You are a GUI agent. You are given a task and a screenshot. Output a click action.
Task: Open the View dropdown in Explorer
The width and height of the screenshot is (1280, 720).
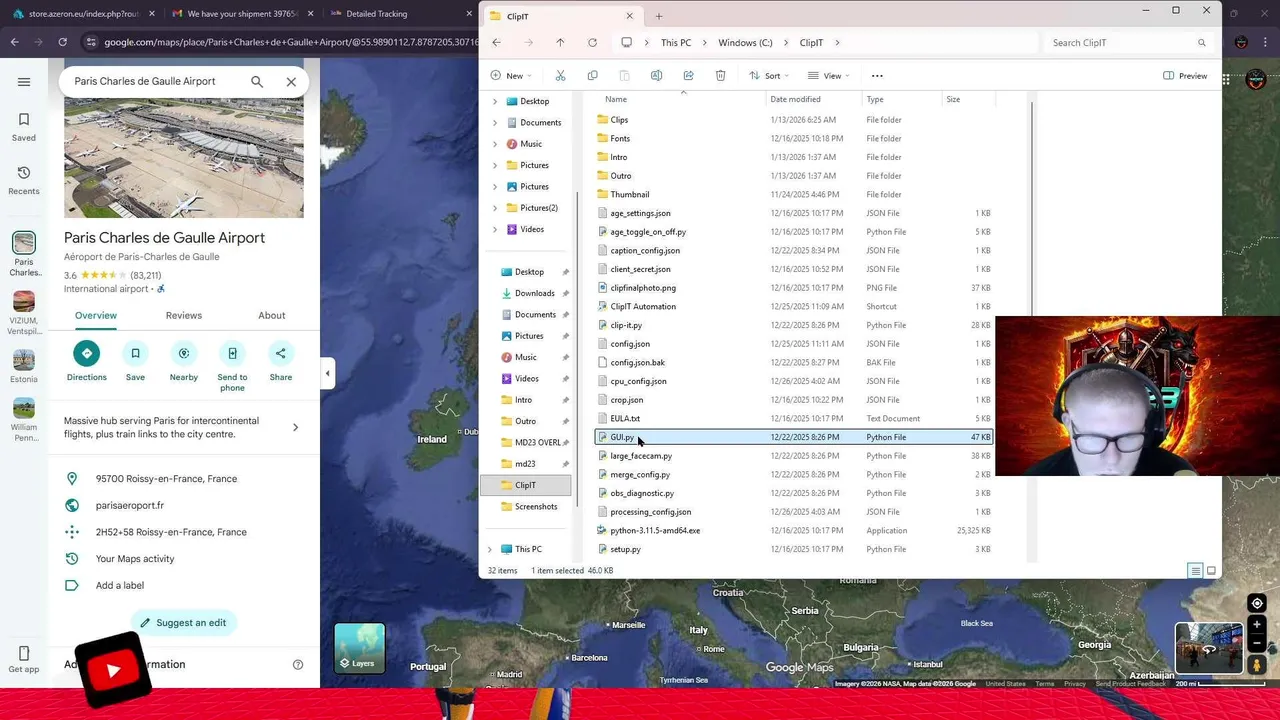point(830,76)
